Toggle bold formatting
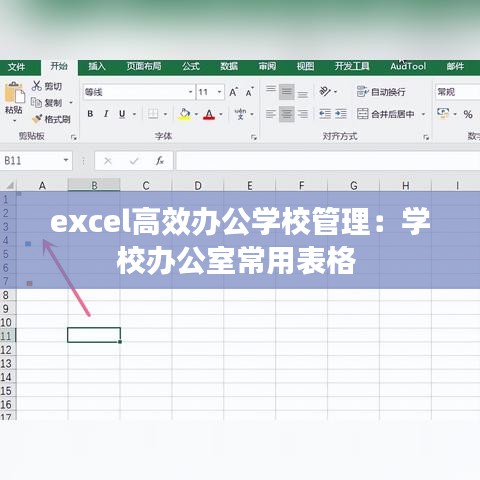480x480 pixels. (90, 114)
